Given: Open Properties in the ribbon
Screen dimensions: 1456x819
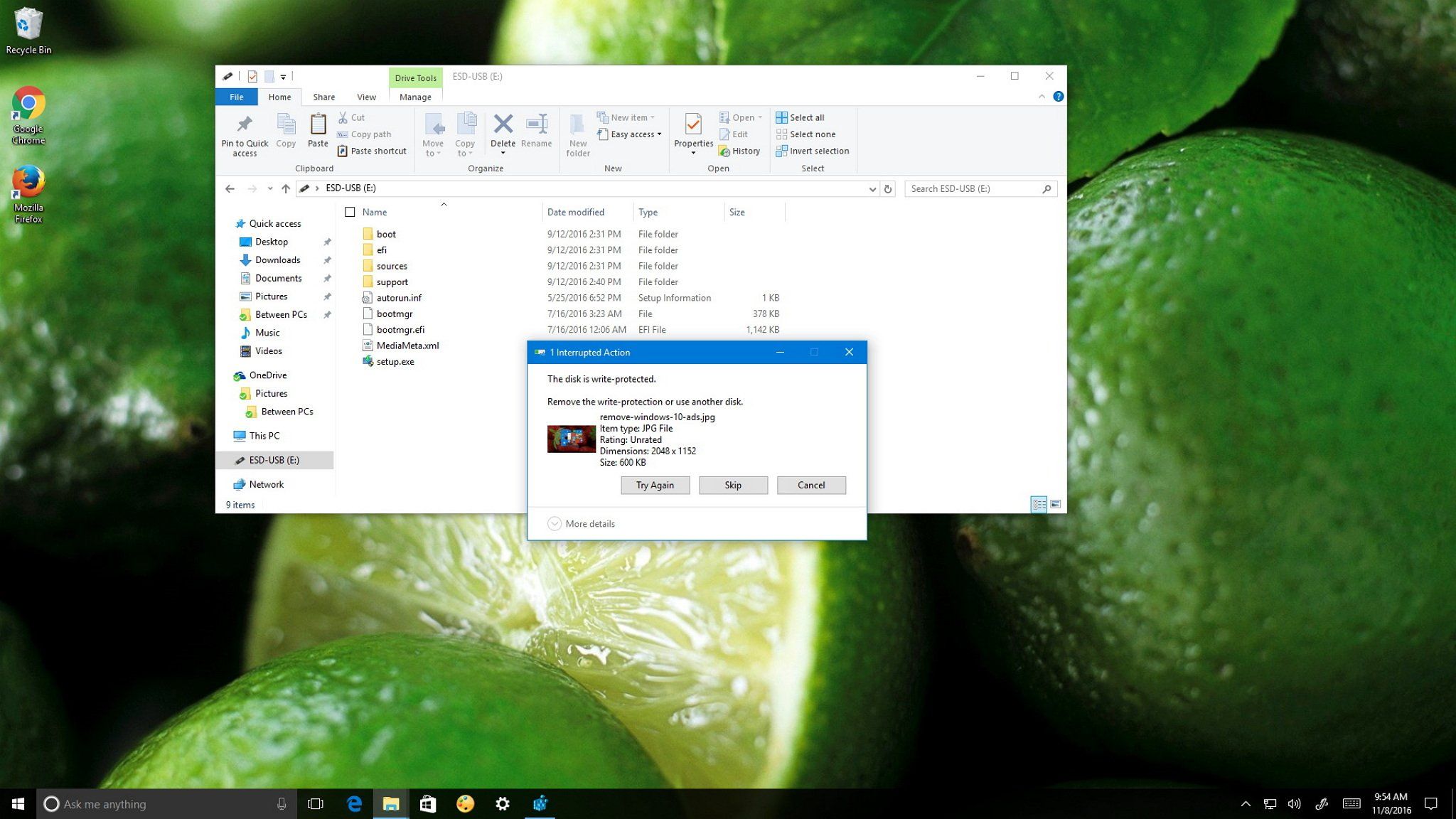Looking at the screenshot, I should (693, 126).
